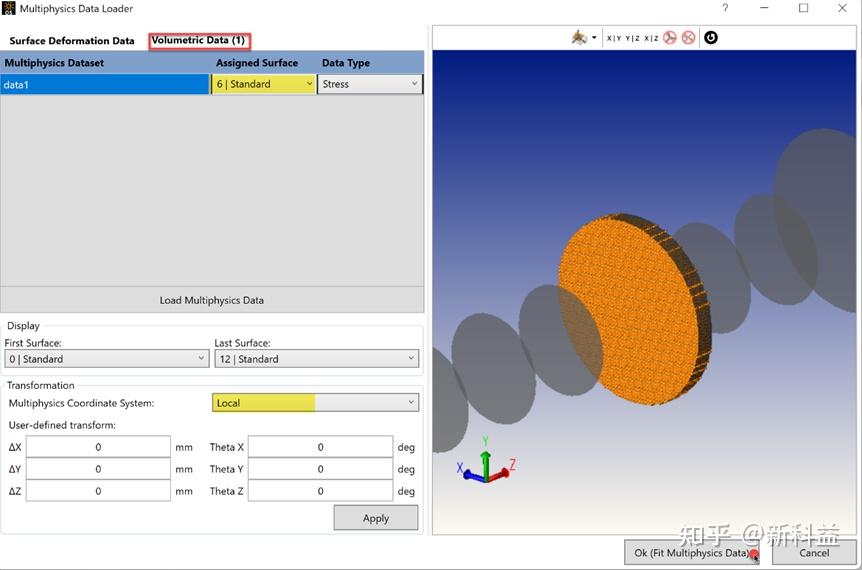Screen dimensions: 862x570
Task: Click the black reset view icon
Action: click(x=711, y=37)
